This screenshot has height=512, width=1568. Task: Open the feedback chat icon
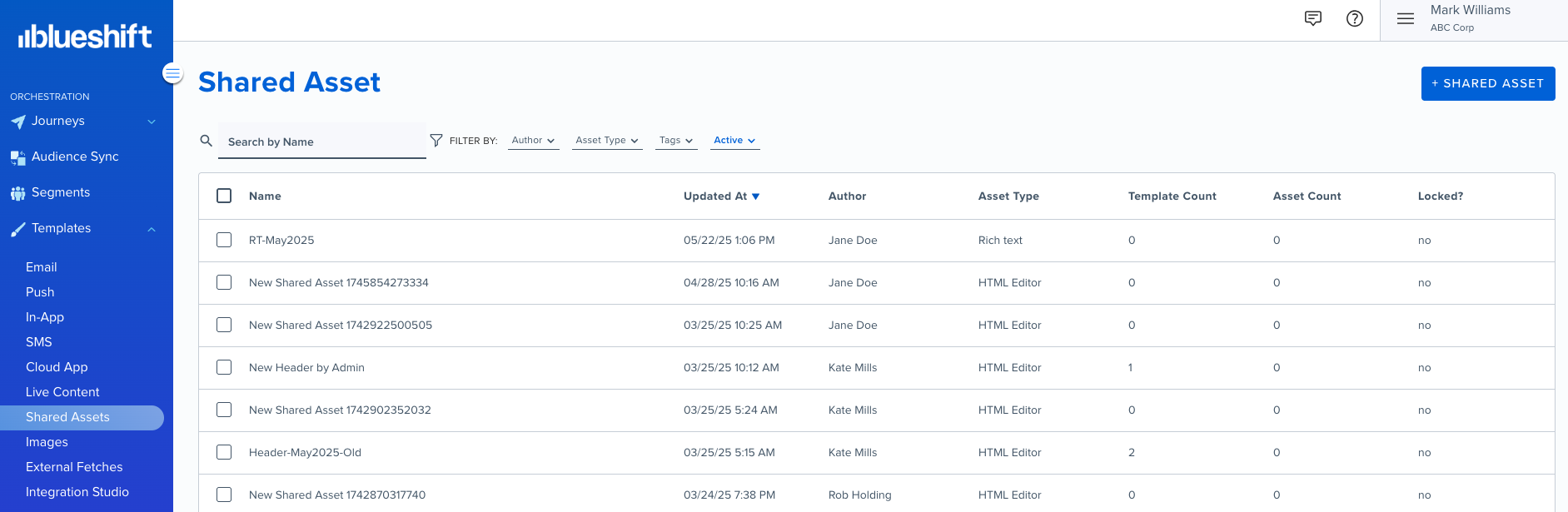pos(1313,18)
